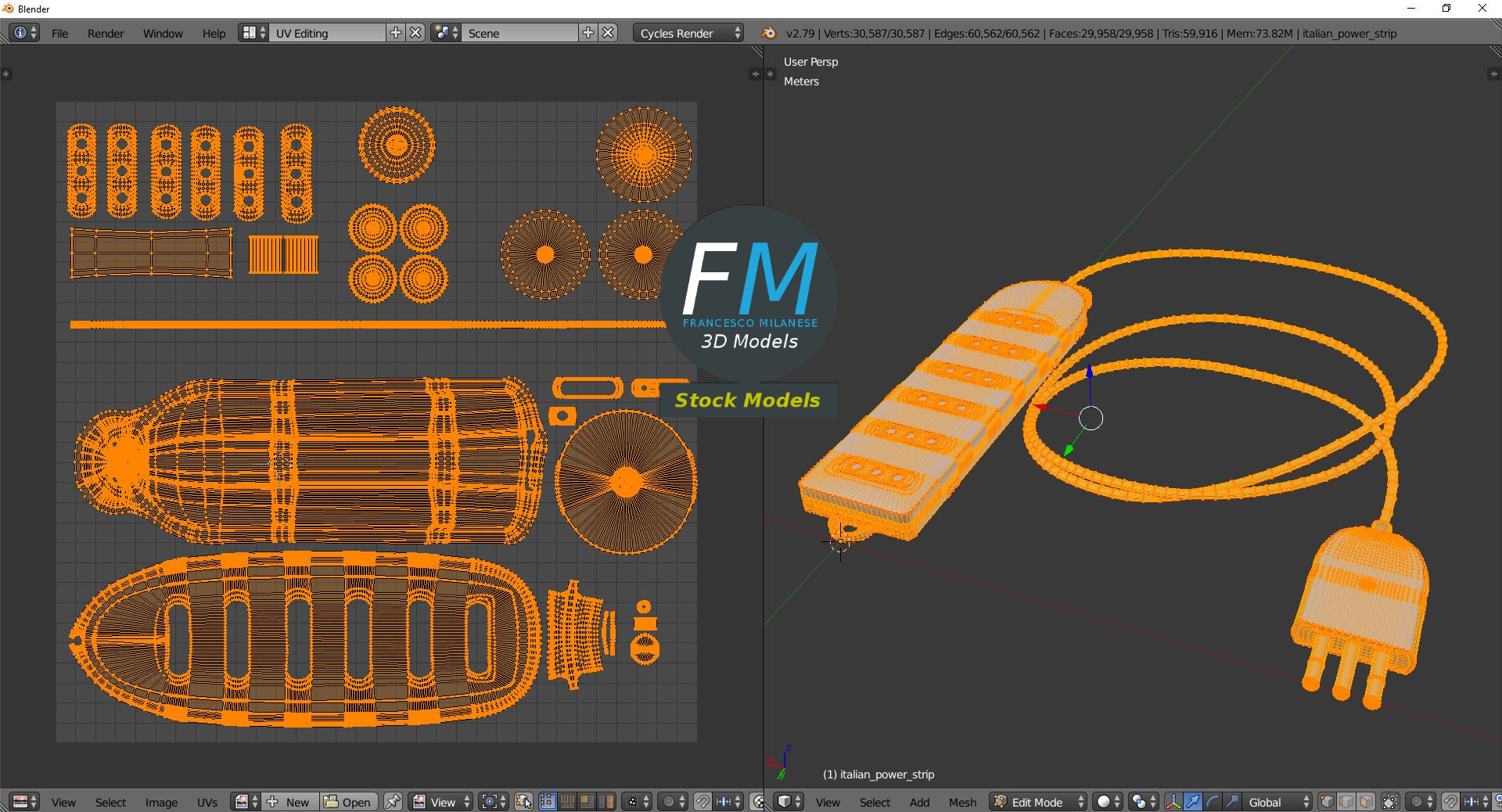
Task: Enable the translate manipulator arrow
Action: tap(1193, 802)
